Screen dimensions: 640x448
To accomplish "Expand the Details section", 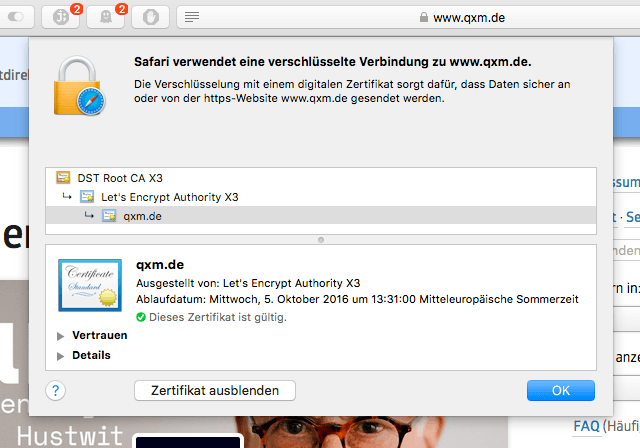I will click(x=61, y=355).
